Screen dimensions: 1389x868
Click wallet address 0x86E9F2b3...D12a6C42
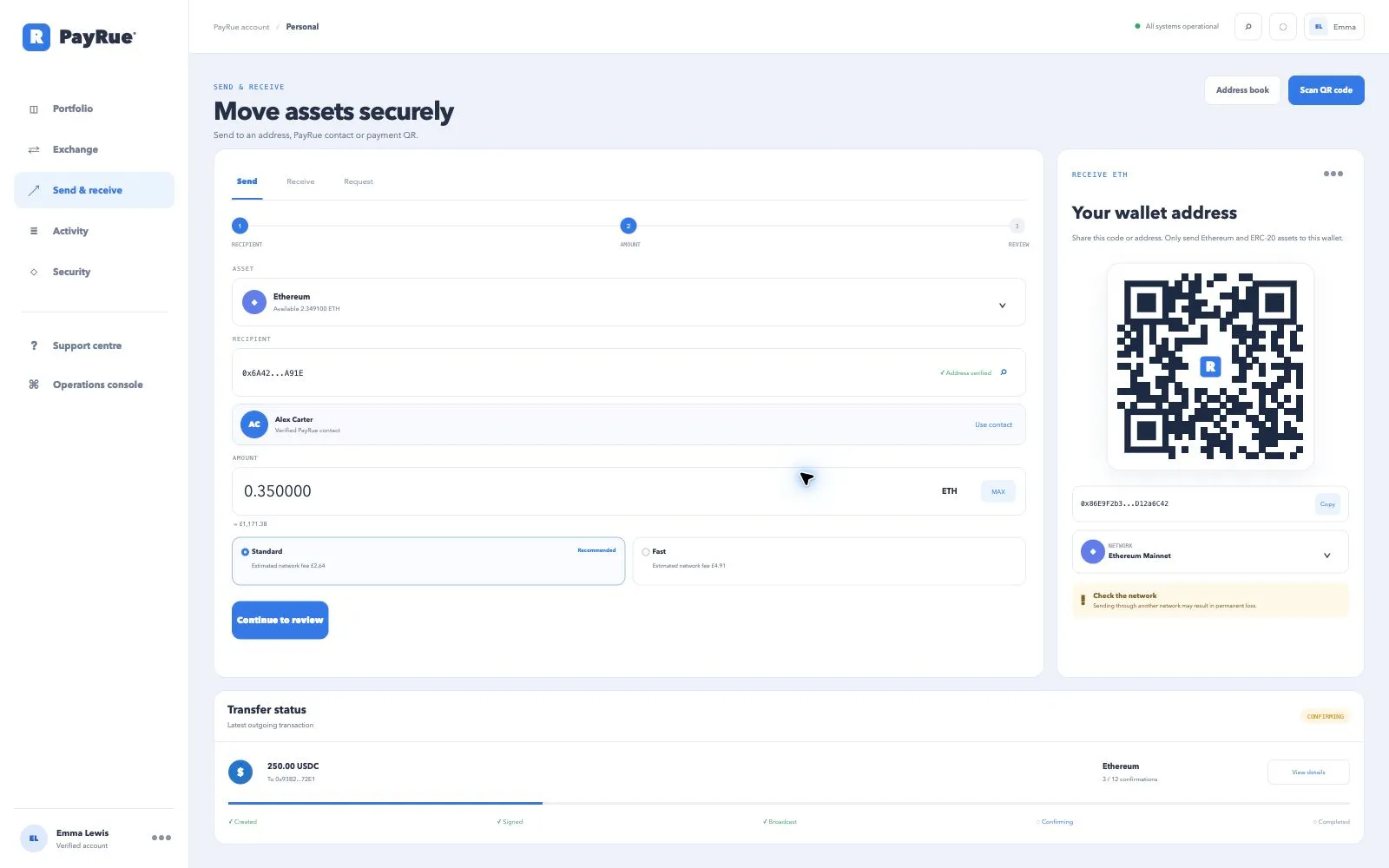pos(1124,503)
